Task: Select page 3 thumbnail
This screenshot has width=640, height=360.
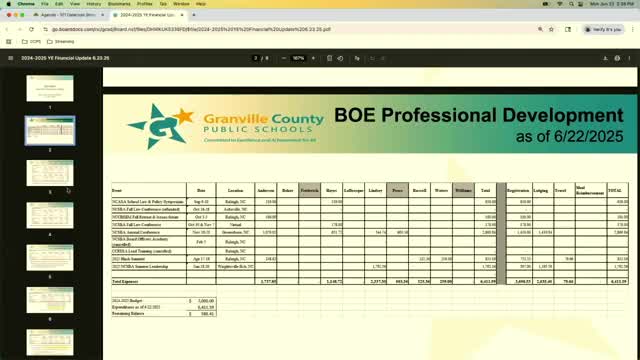Action: pos(50,173)
